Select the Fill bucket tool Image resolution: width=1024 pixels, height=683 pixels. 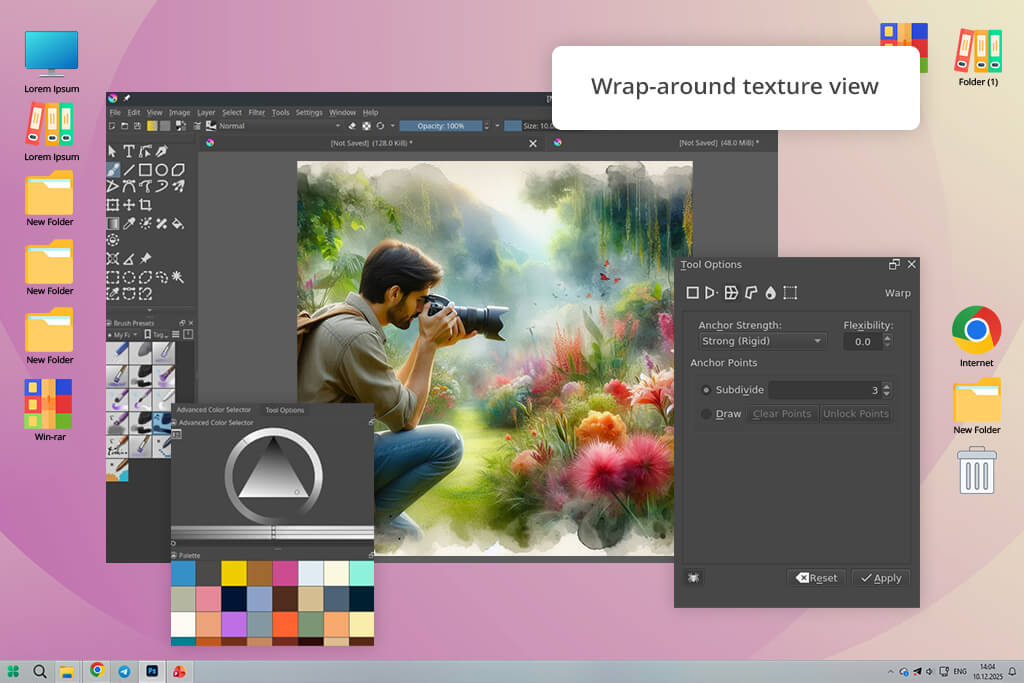[177, 223]
